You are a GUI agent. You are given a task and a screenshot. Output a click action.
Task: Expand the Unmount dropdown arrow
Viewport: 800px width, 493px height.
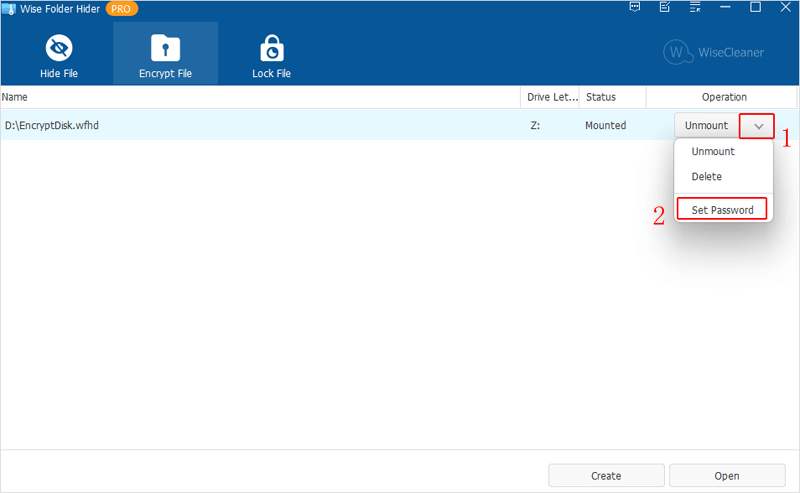(x=758, y=126)
